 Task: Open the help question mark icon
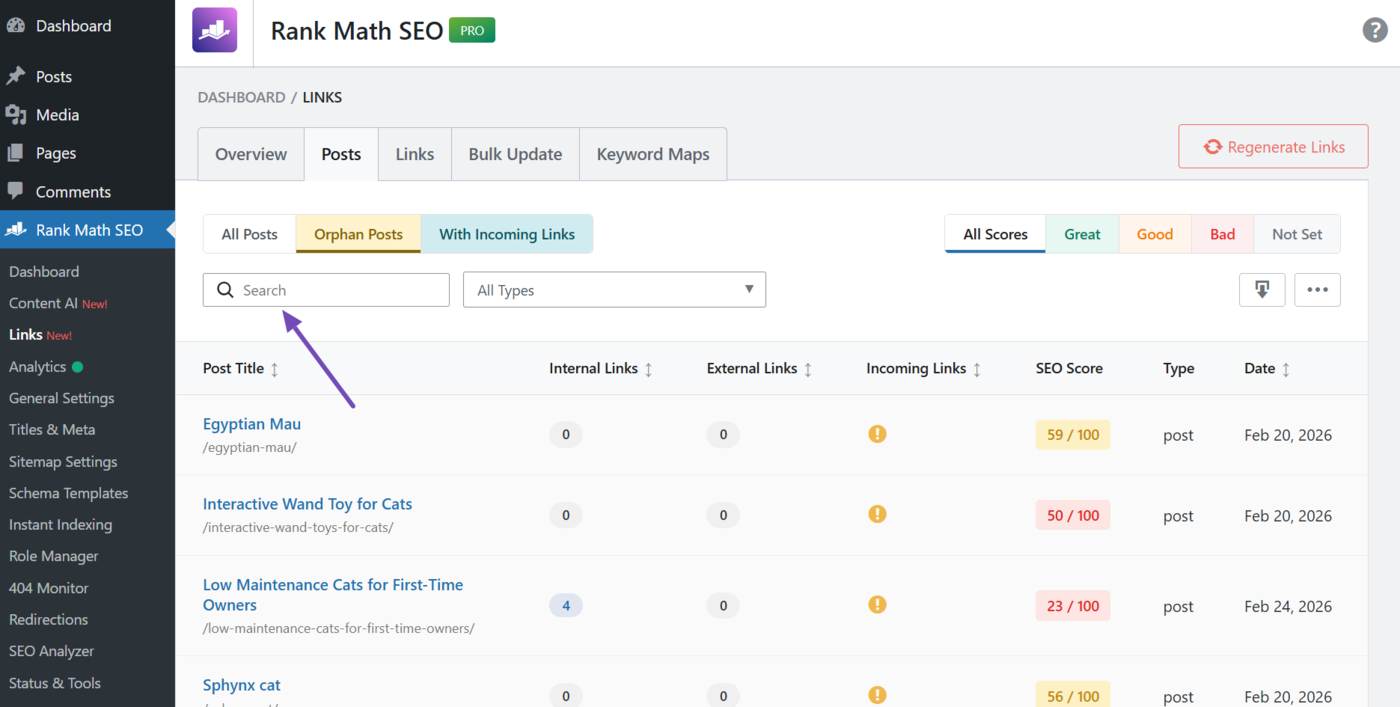coord(1374,30)
